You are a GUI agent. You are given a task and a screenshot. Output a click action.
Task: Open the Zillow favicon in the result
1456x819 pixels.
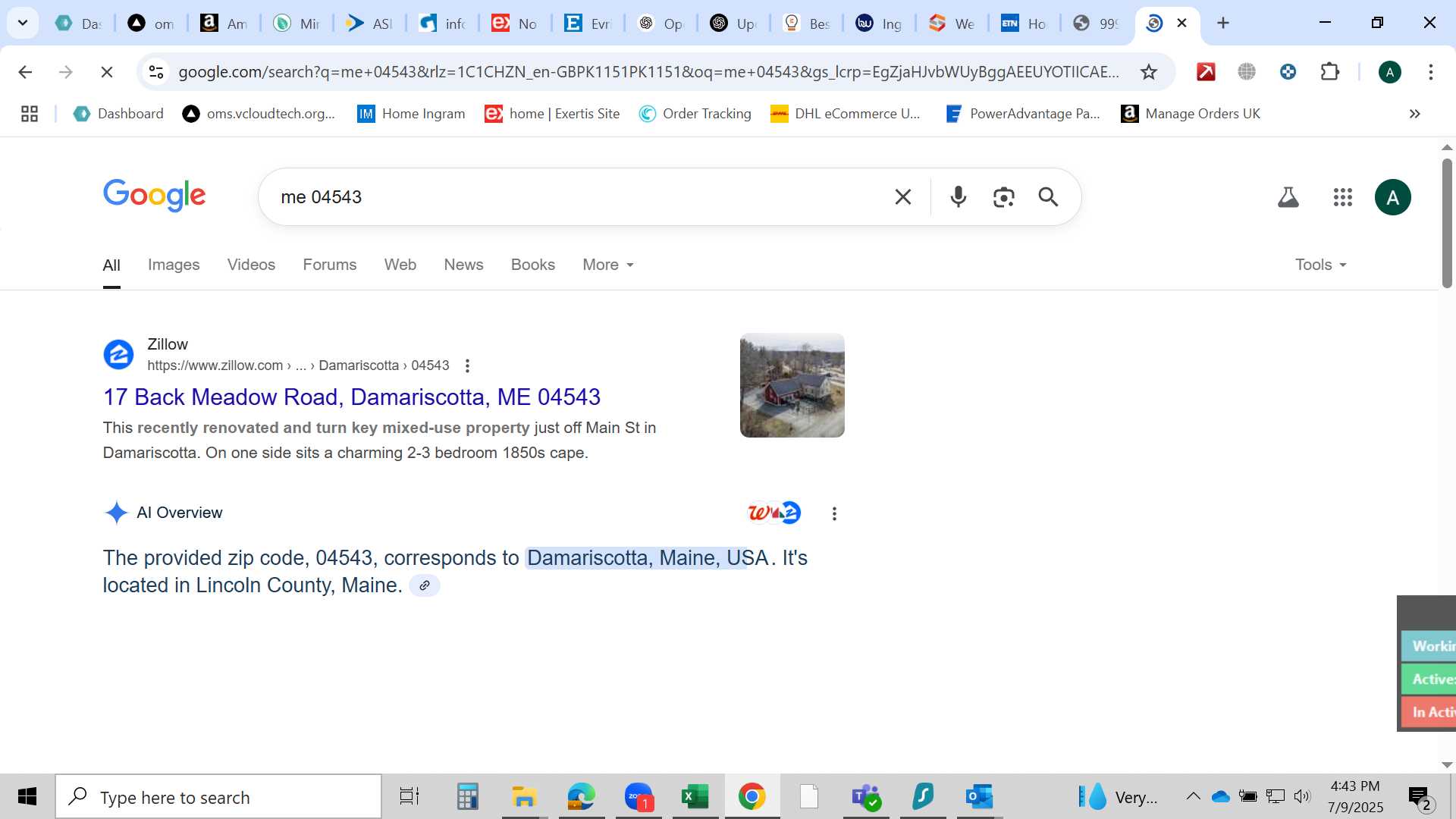pos(118,354)
